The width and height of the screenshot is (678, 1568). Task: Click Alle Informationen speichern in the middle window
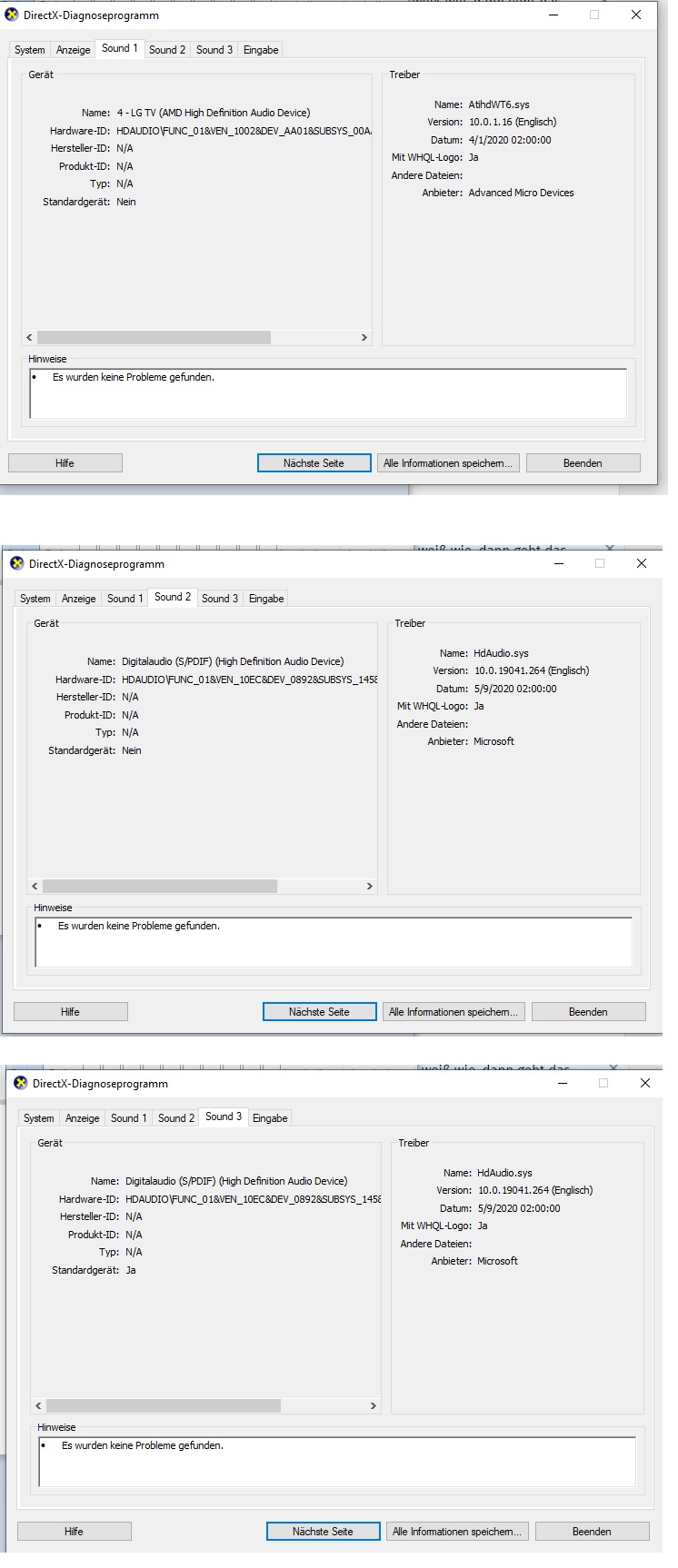454,1012
